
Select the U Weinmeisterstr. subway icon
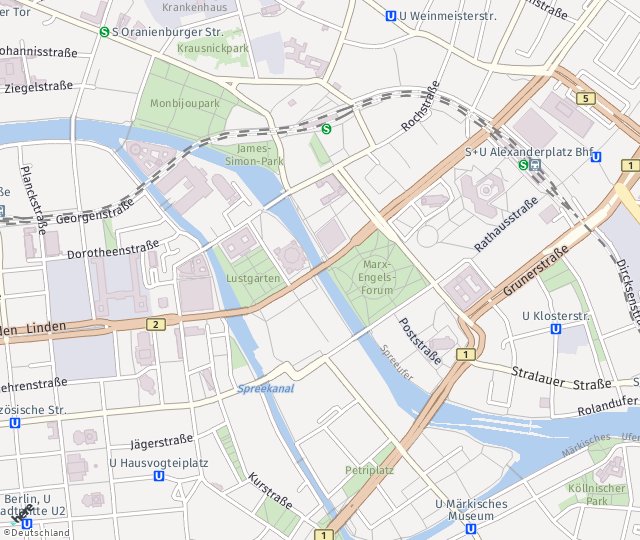[391, 16]
